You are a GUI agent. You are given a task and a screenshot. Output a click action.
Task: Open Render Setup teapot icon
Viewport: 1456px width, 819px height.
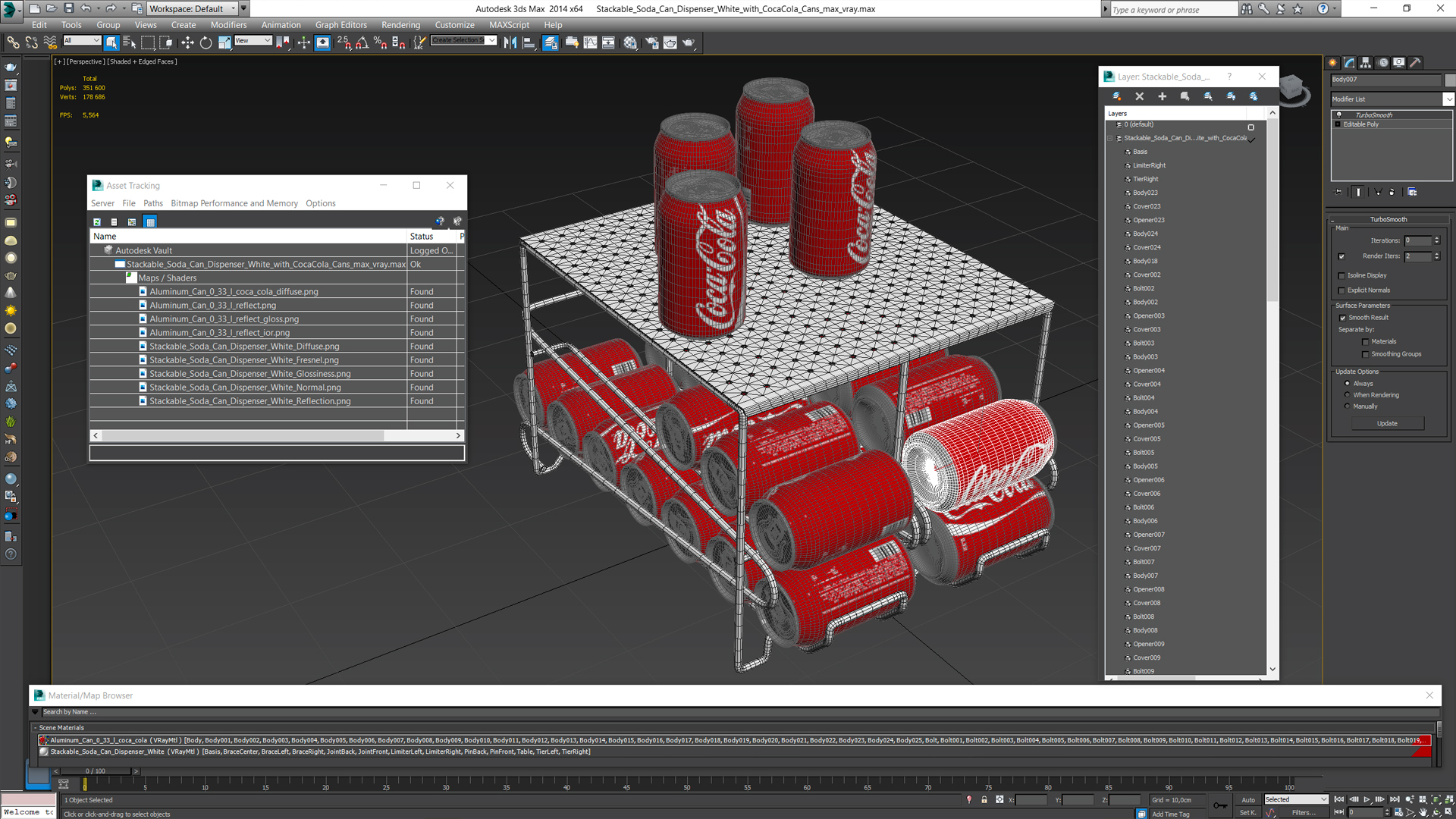[651, 42]
